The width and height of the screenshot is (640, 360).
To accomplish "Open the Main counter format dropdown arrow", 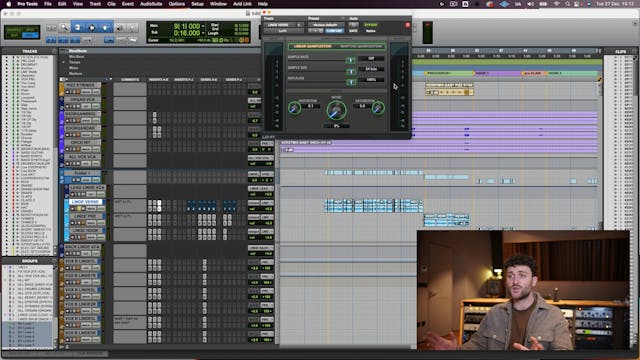I will point(204,27).
